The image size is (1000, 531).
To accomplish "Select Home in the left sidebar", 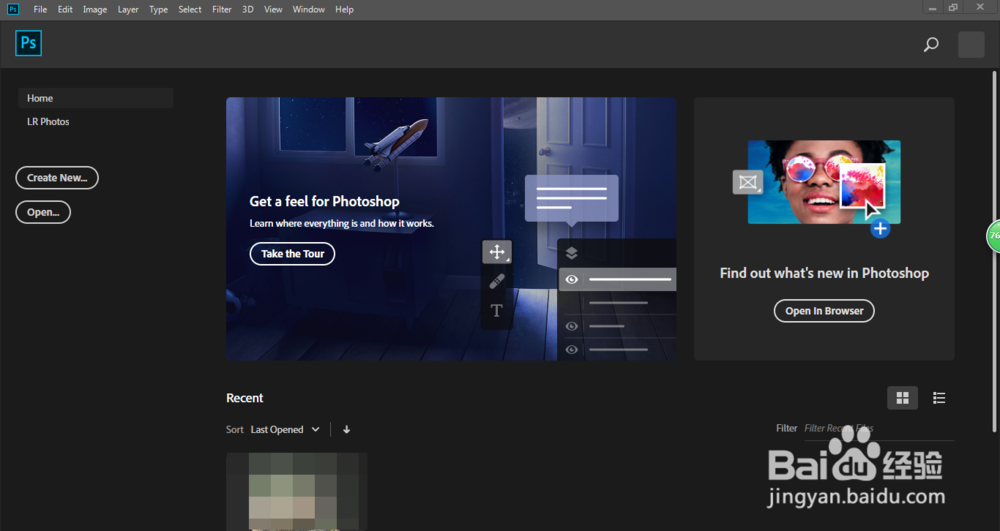I will point(96,98).
